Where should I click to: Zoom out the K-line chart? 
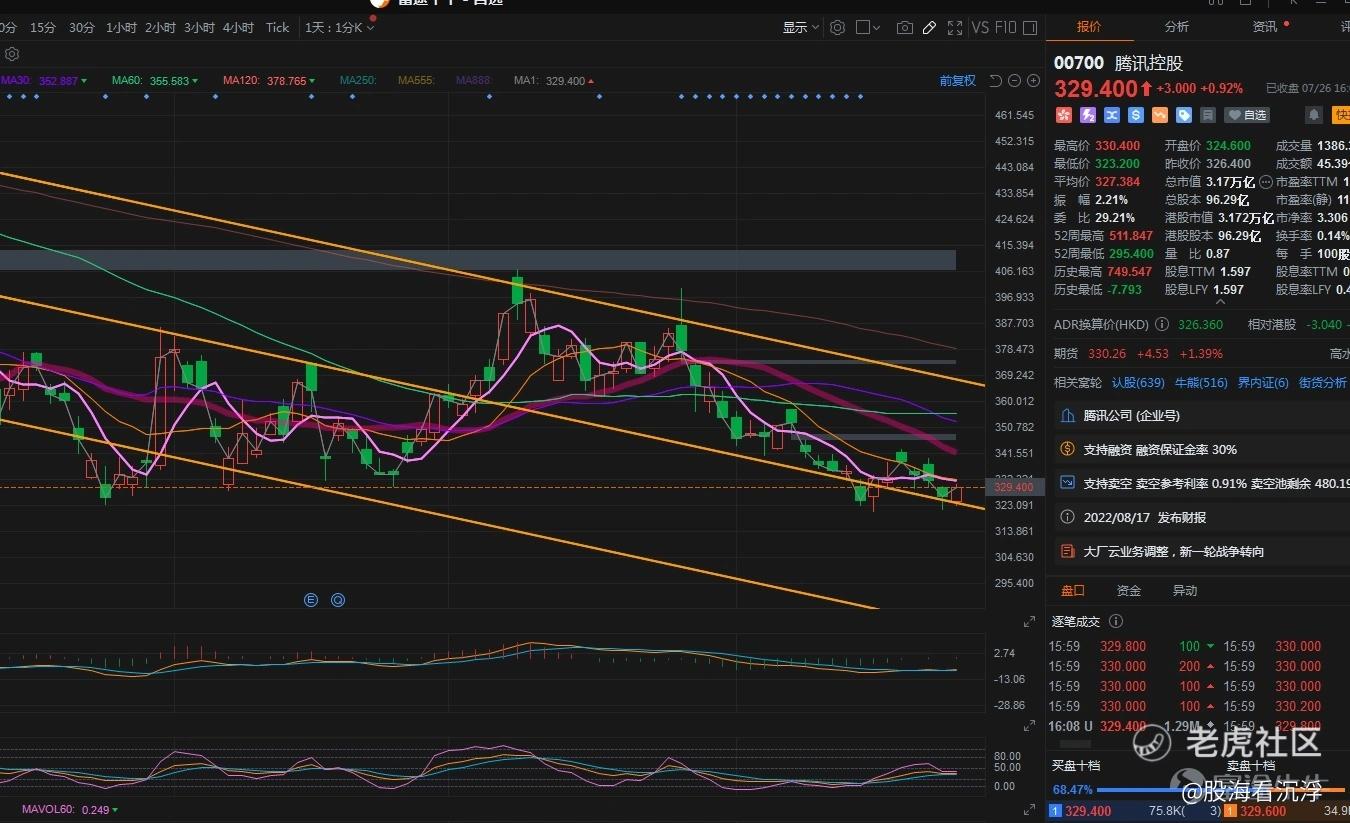click(1014, 81)
